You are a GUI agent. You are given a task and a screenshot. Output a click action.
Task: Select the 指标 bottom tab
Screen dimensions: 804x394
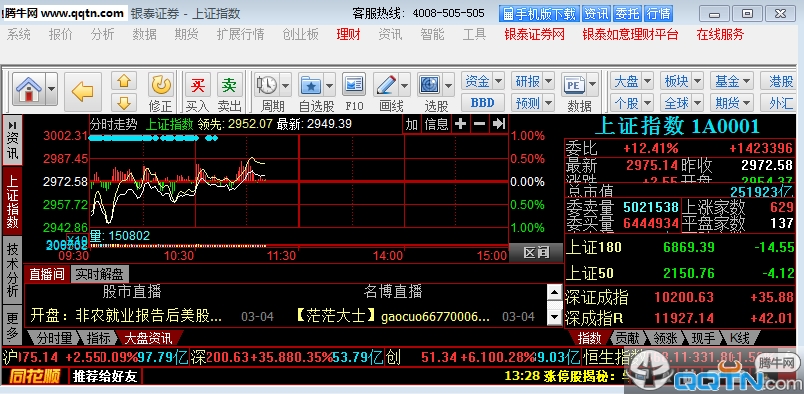click(98, 338)
